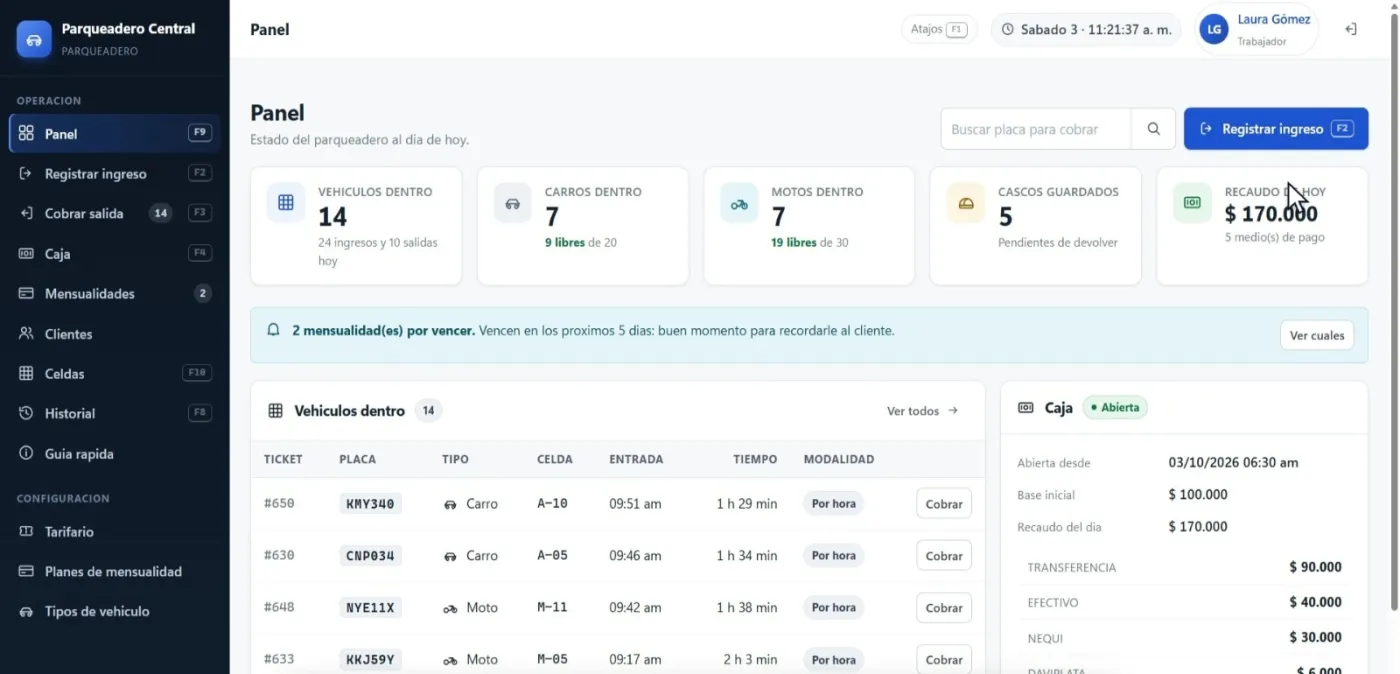Click the Ver todos link
The image size is (1400, 674).
click(923, 411)
